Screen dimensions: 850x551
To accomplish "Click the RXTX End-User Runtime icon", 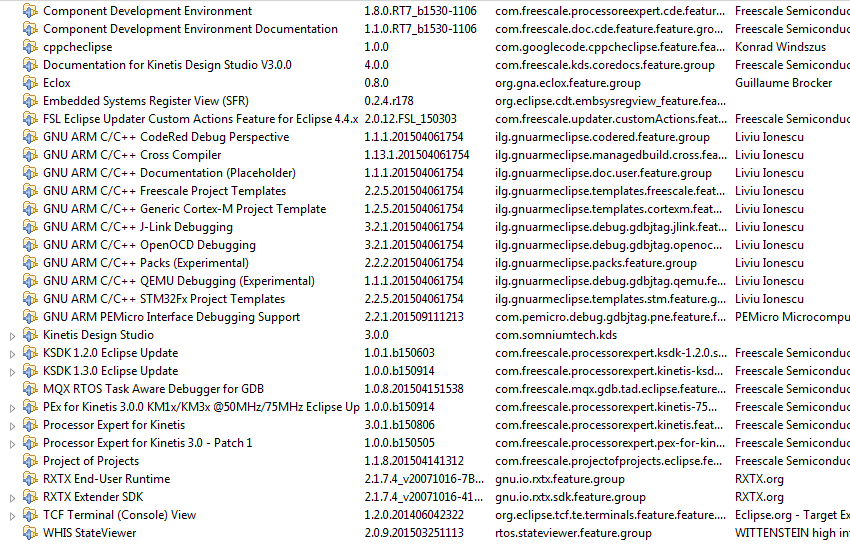I will tap(30, 479).
